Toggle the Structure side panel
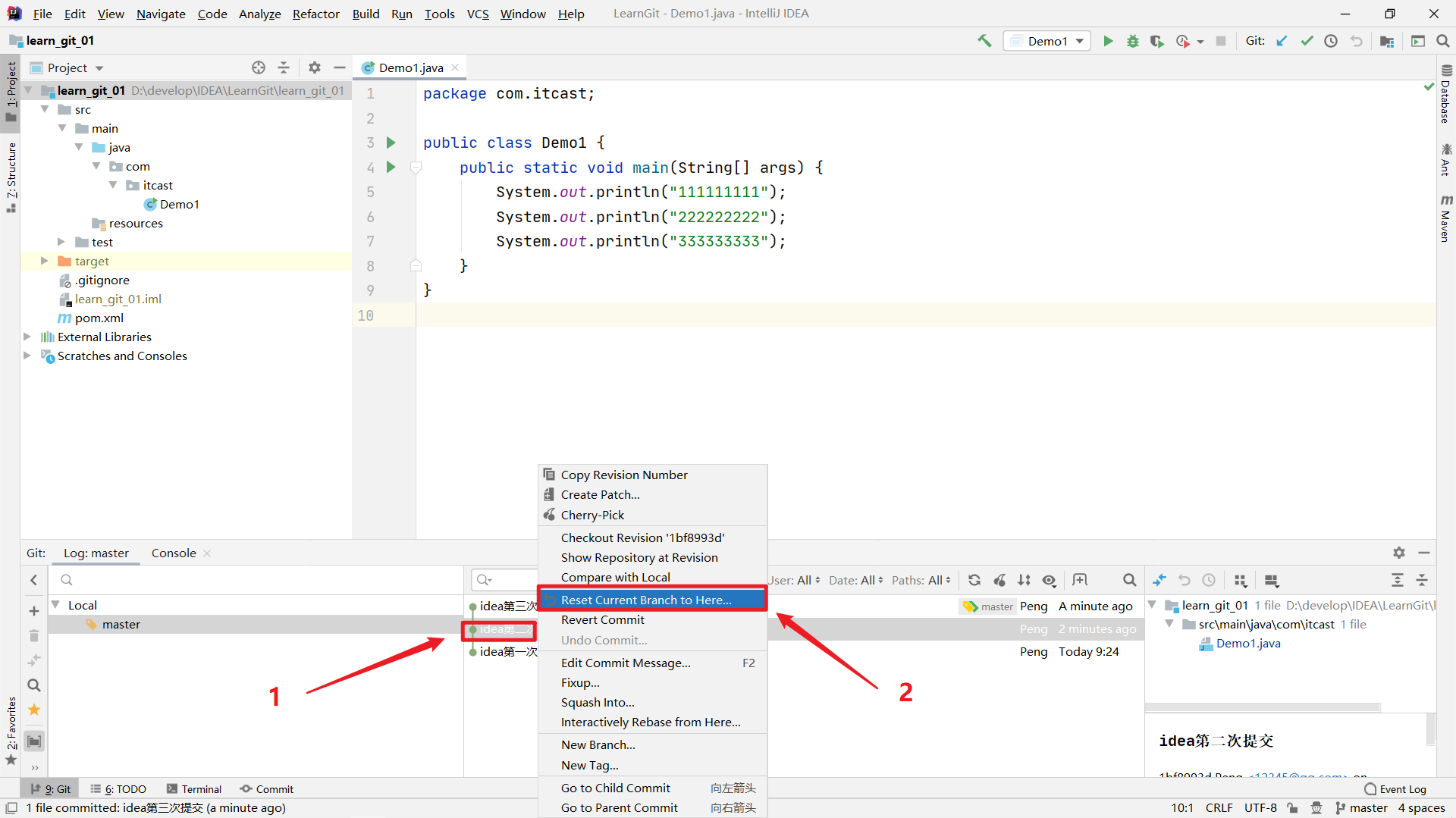 click(11, 177)
